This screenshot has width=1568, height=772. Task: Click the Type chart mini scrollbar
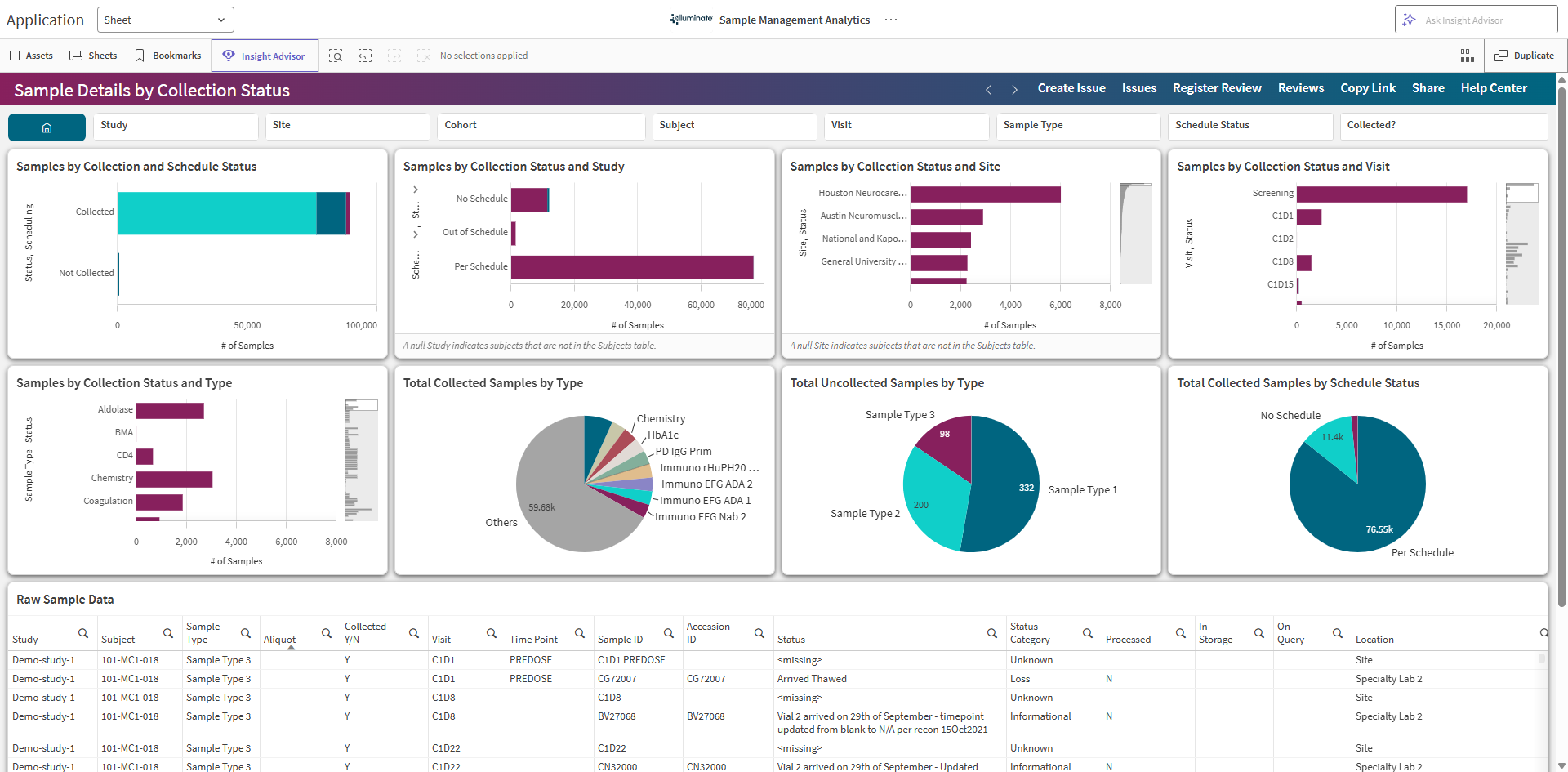pos(361,460)
